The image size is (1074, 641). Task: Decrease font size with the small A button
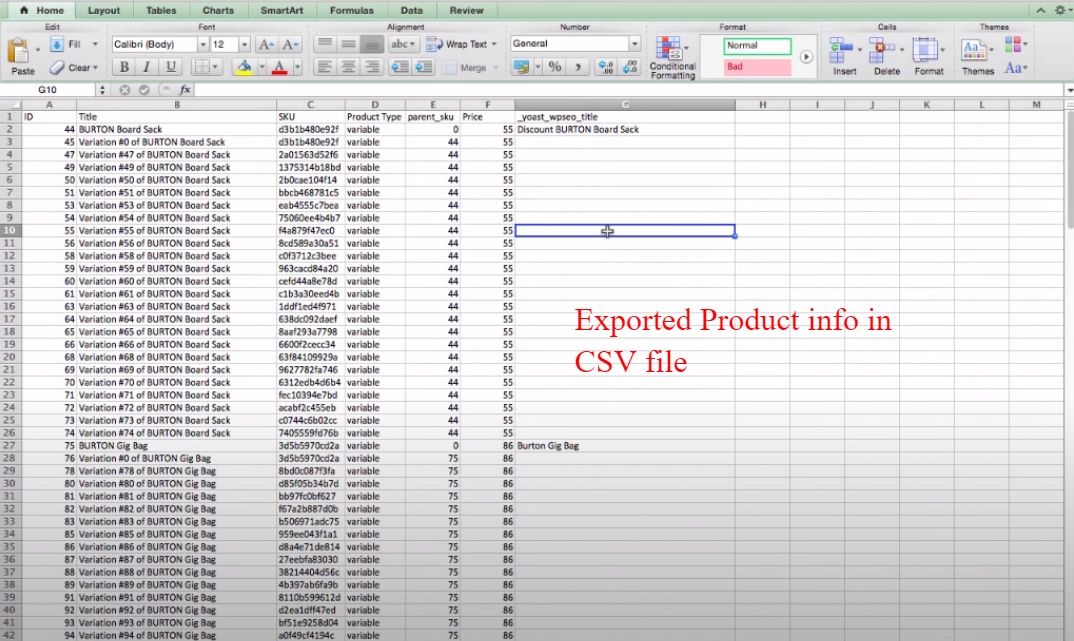coord(288,45)
